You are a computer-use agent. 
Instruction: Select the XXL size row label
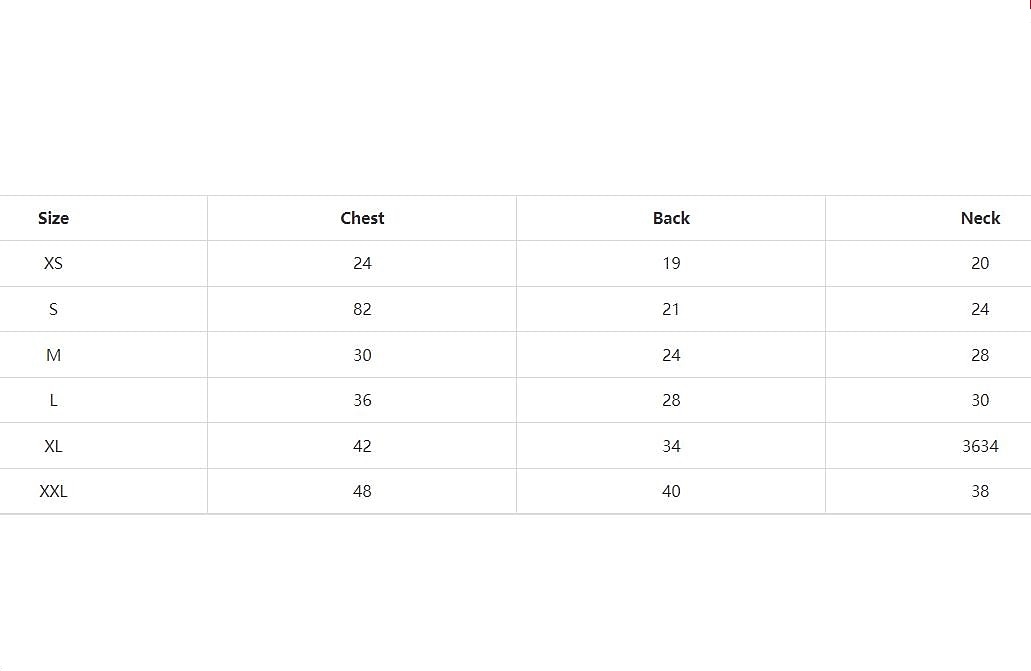[x=53, y=491]
